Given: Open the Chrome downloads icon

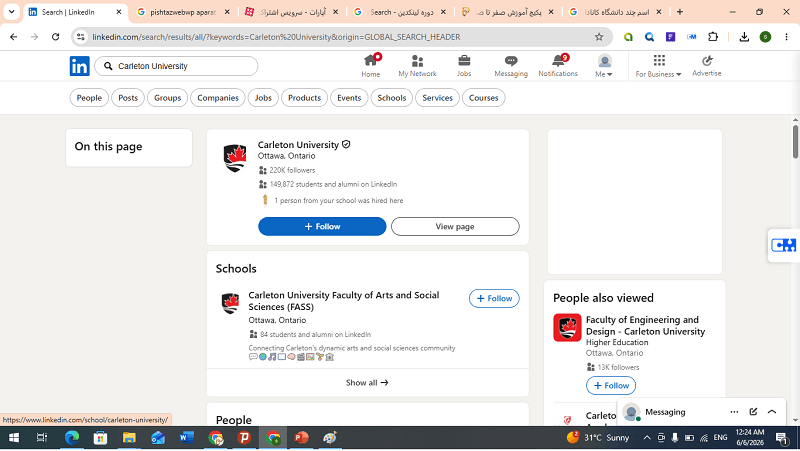Looking at the screenshot, I should [744, 37].
